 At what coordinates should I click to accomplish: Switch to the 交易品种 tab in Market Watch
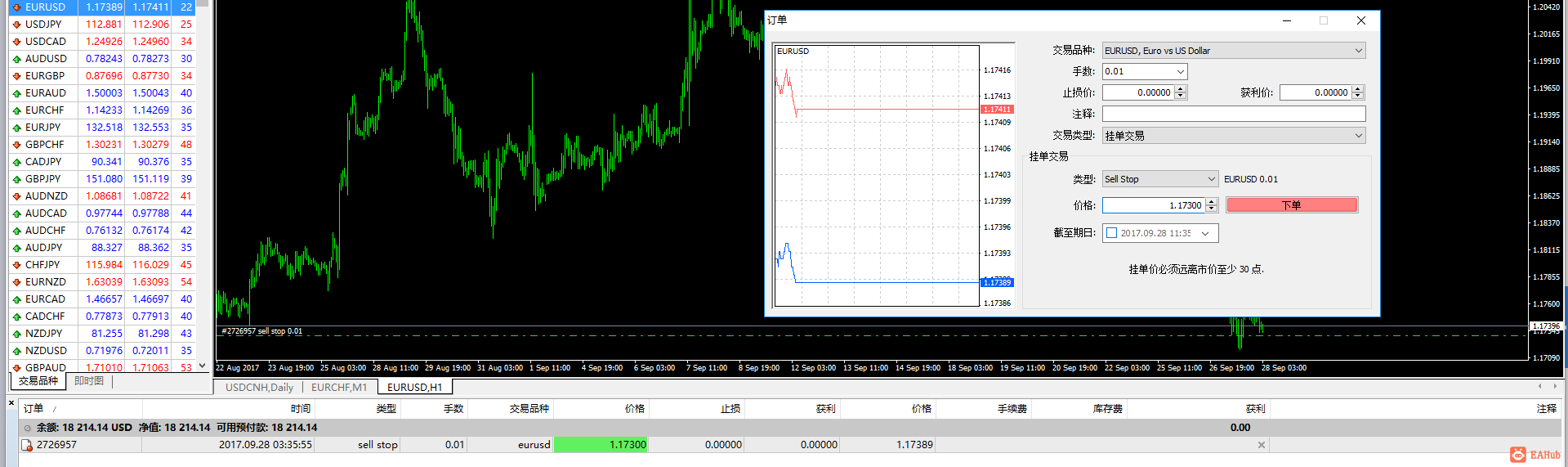point(38,381)
